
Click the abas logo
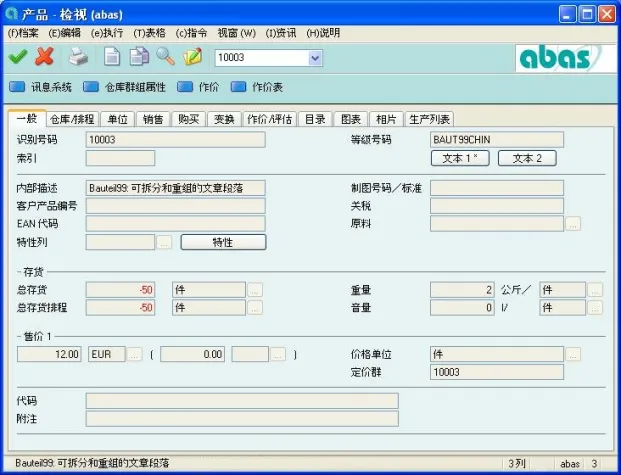pos(560,58)
